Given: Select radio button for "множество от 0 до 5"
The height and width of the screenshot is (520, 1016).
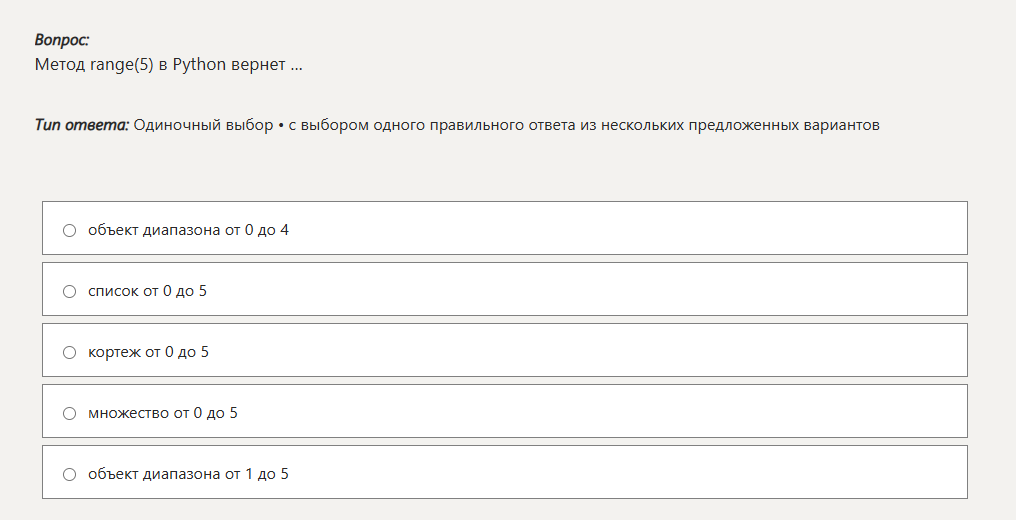Looking at the screenshot, I should pos(69,413).
